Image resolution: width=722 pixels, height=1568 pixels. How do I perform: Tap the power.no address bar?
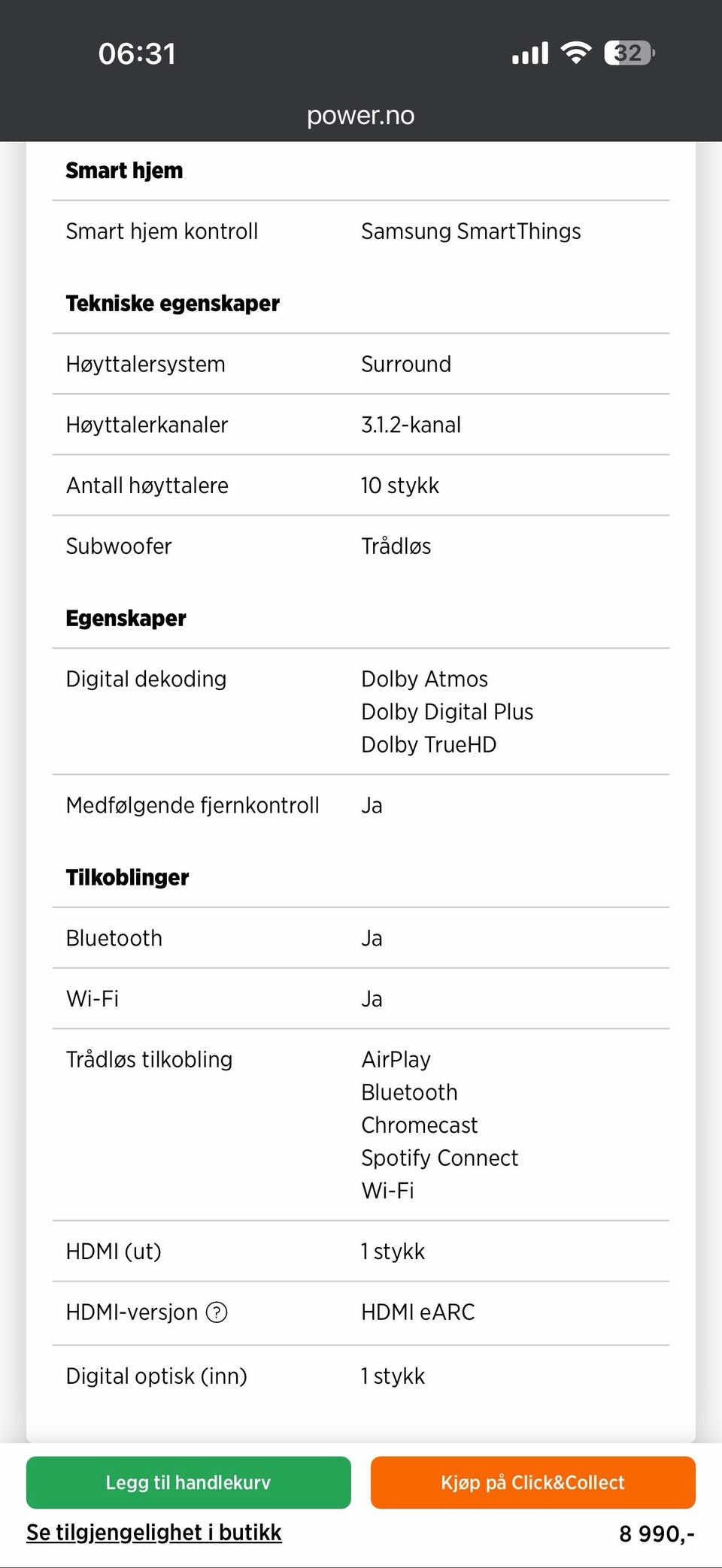point(361,115)
